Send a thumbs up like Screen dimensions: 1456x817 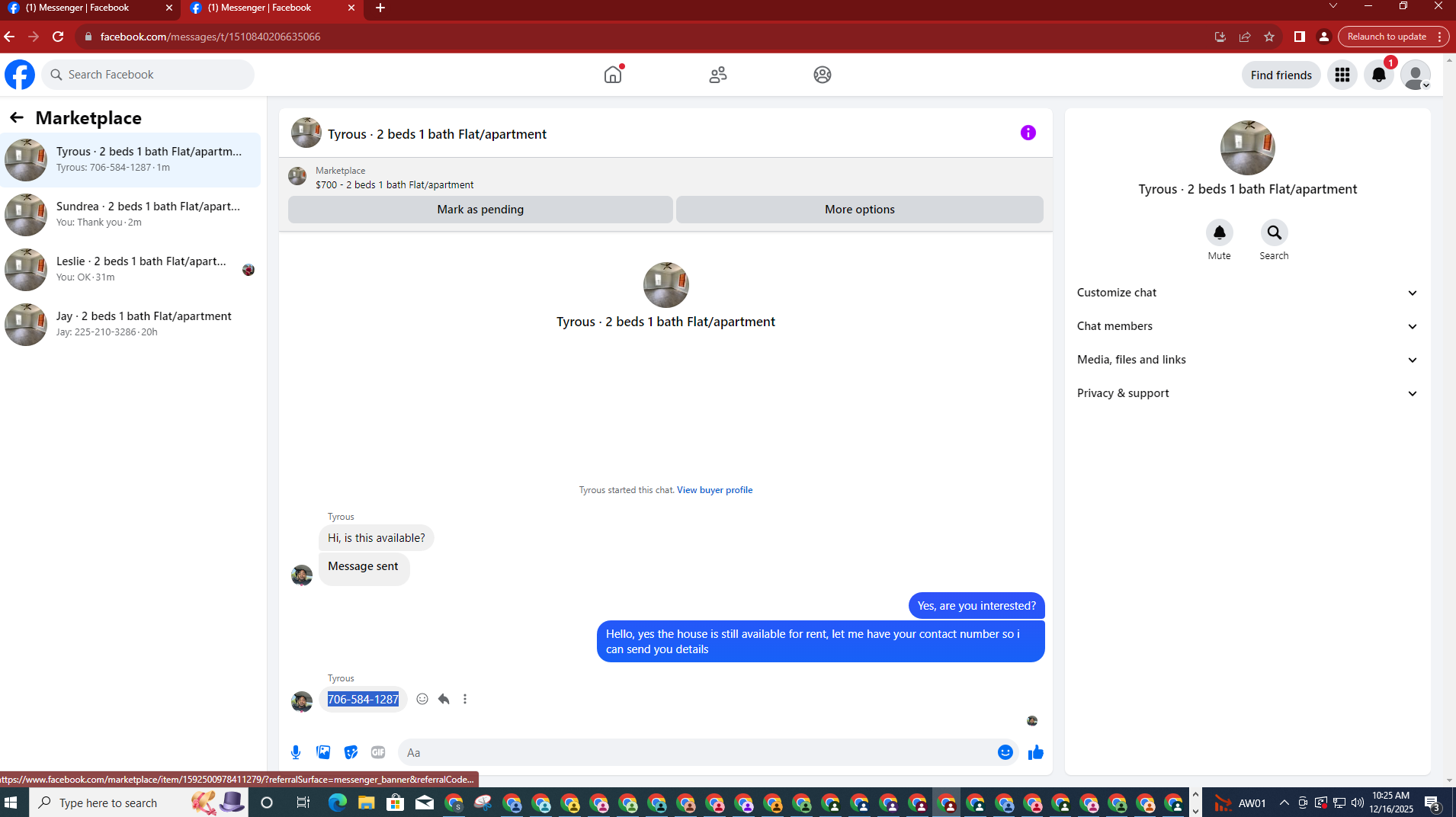pyautogui.click(x=1035, y=752)
